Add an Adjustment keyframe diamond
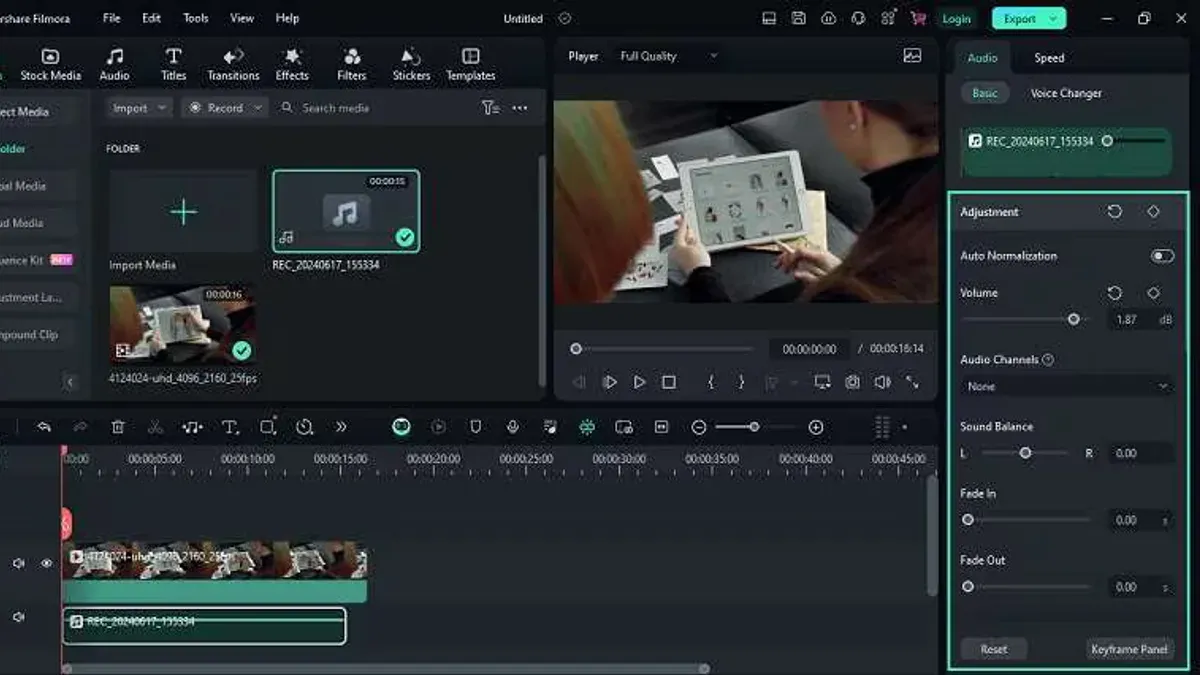 1153,212
